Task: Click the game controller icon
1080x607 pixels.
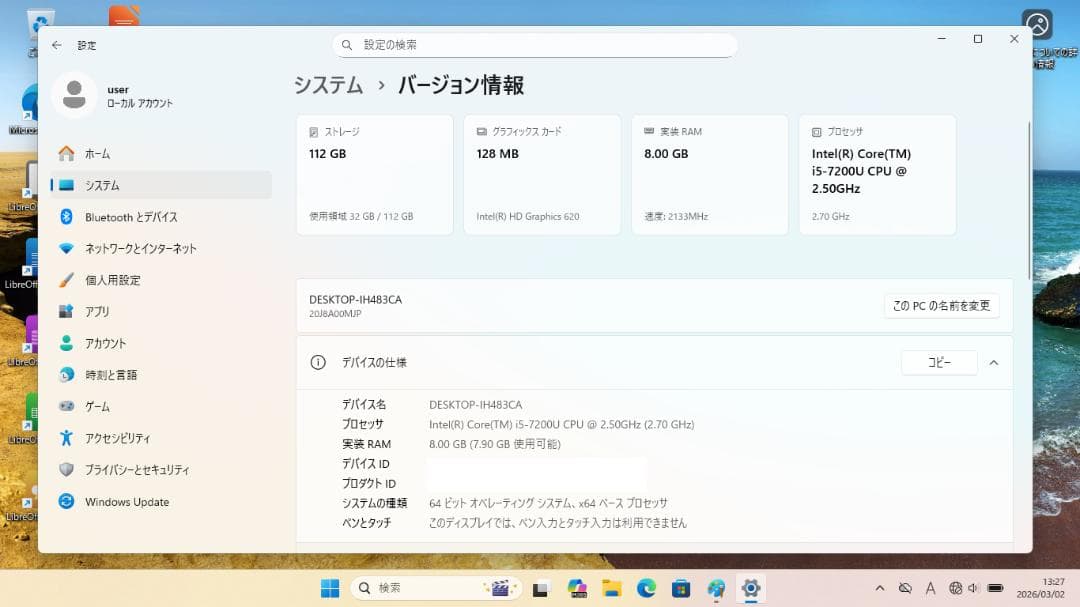Action: pyautogui.click(x=66, y=407)
